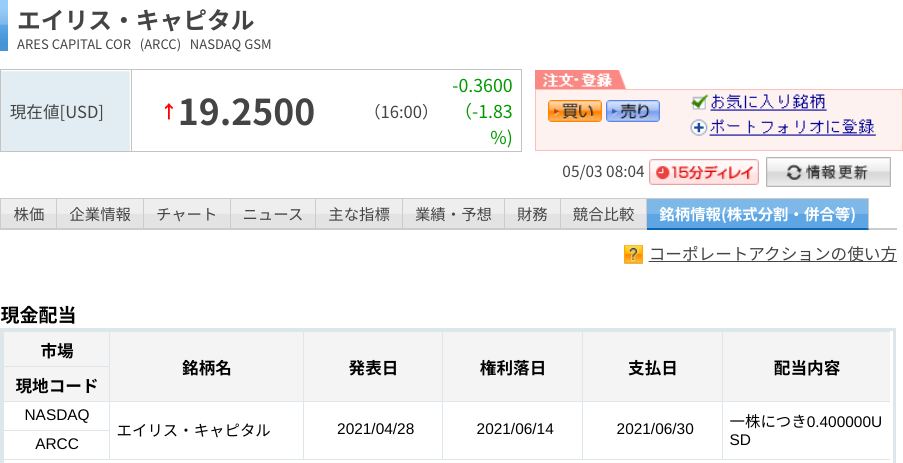The height and width of the screenshot is (463, 903).
Task: Click the 配当内容 column header
Action: point(806,367)
